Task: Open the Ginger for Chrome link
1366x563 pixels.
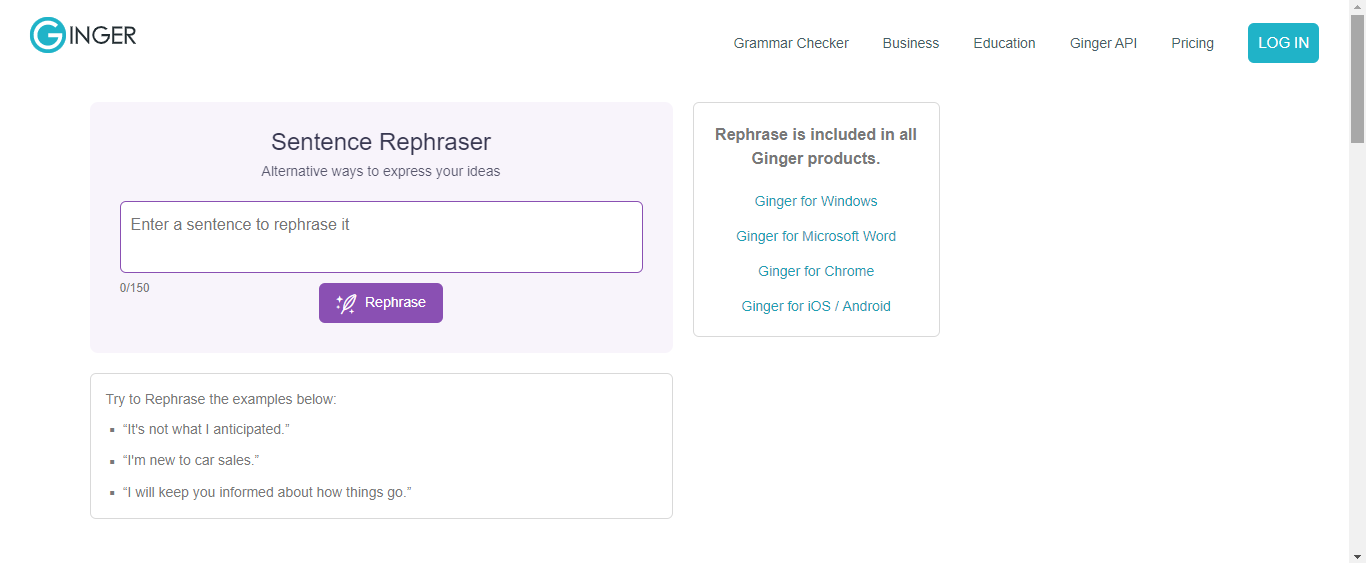Action: click(x=816, y=271)
